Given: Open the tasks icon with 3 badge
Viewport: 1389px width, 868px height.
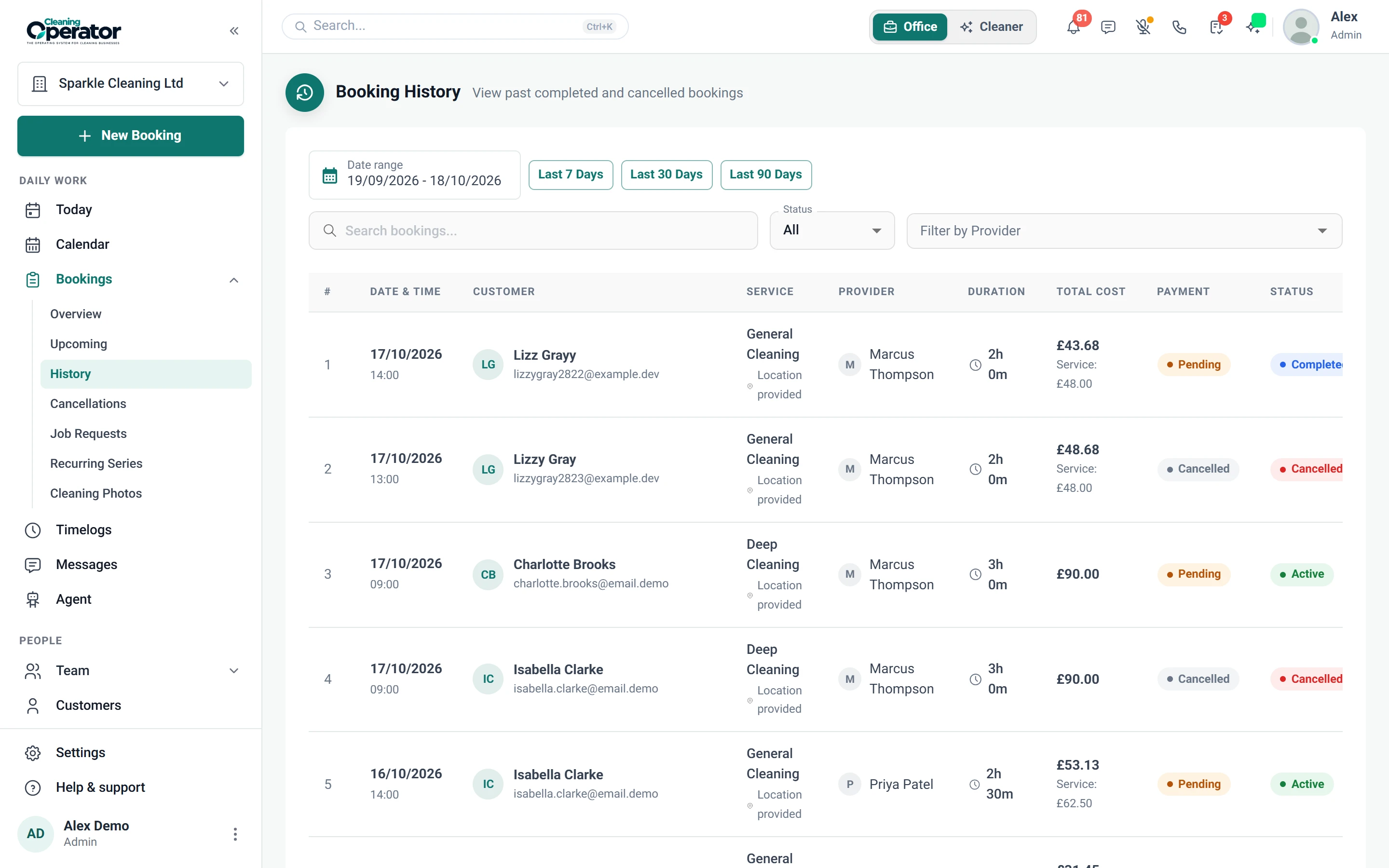Looking at the screenshot, I should point(1216,27).
